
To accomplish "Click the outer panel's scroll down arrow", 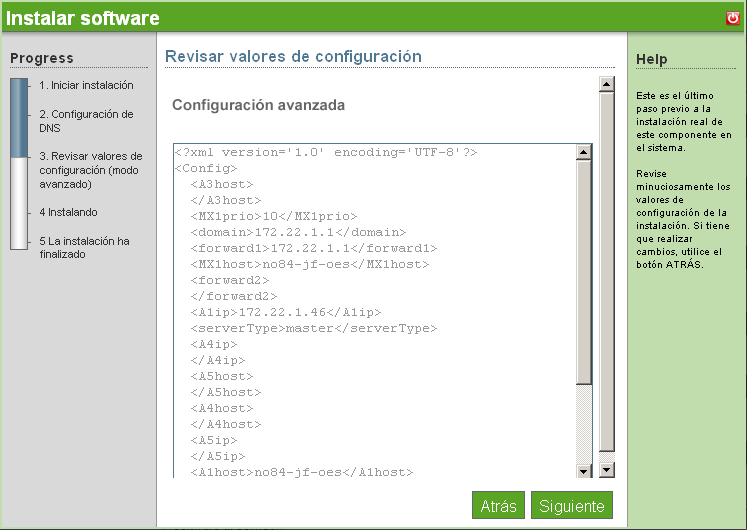I will (606, 470).
